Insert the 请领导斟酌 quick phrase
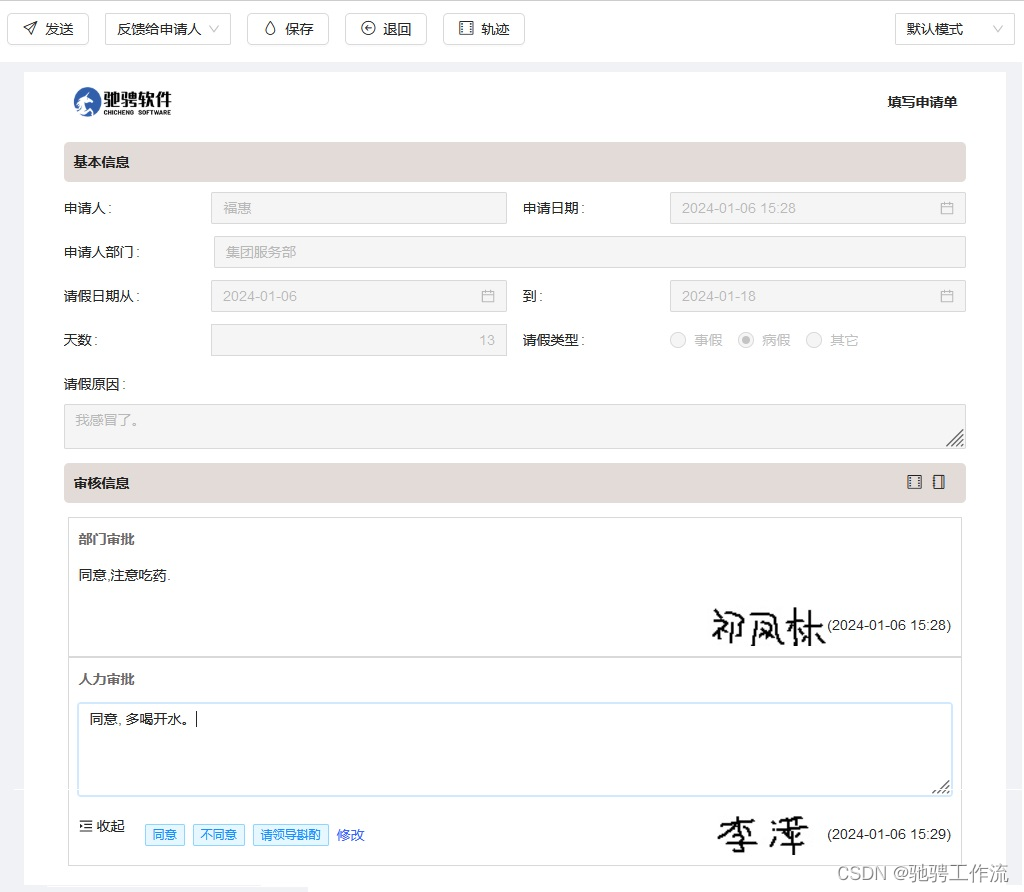Viewport: 1024px width, 892px height. 291,835
